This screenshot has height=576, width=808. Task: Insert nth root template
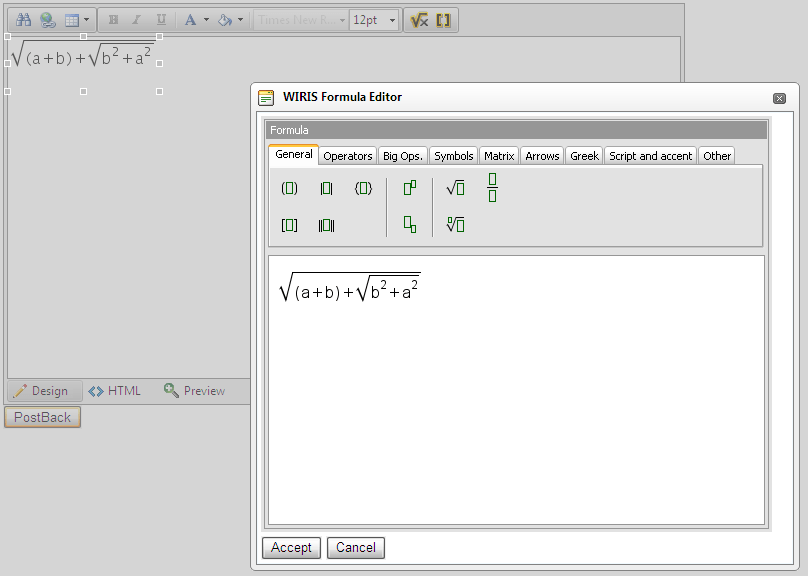(x=456, y=225)
